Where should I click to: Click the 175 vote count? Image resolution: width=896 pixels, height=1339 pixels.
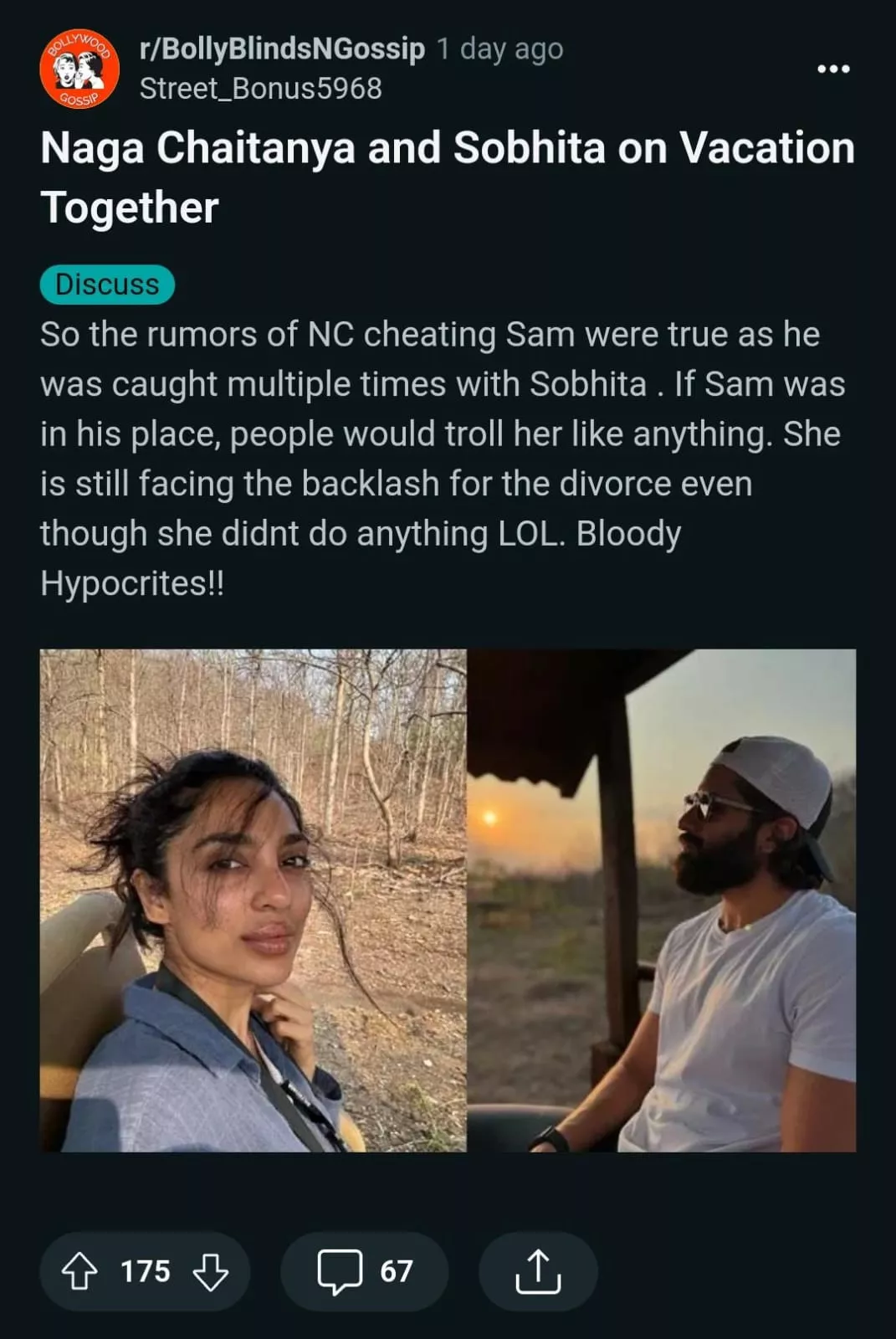pyautogui.click(x=146, y=1271)
